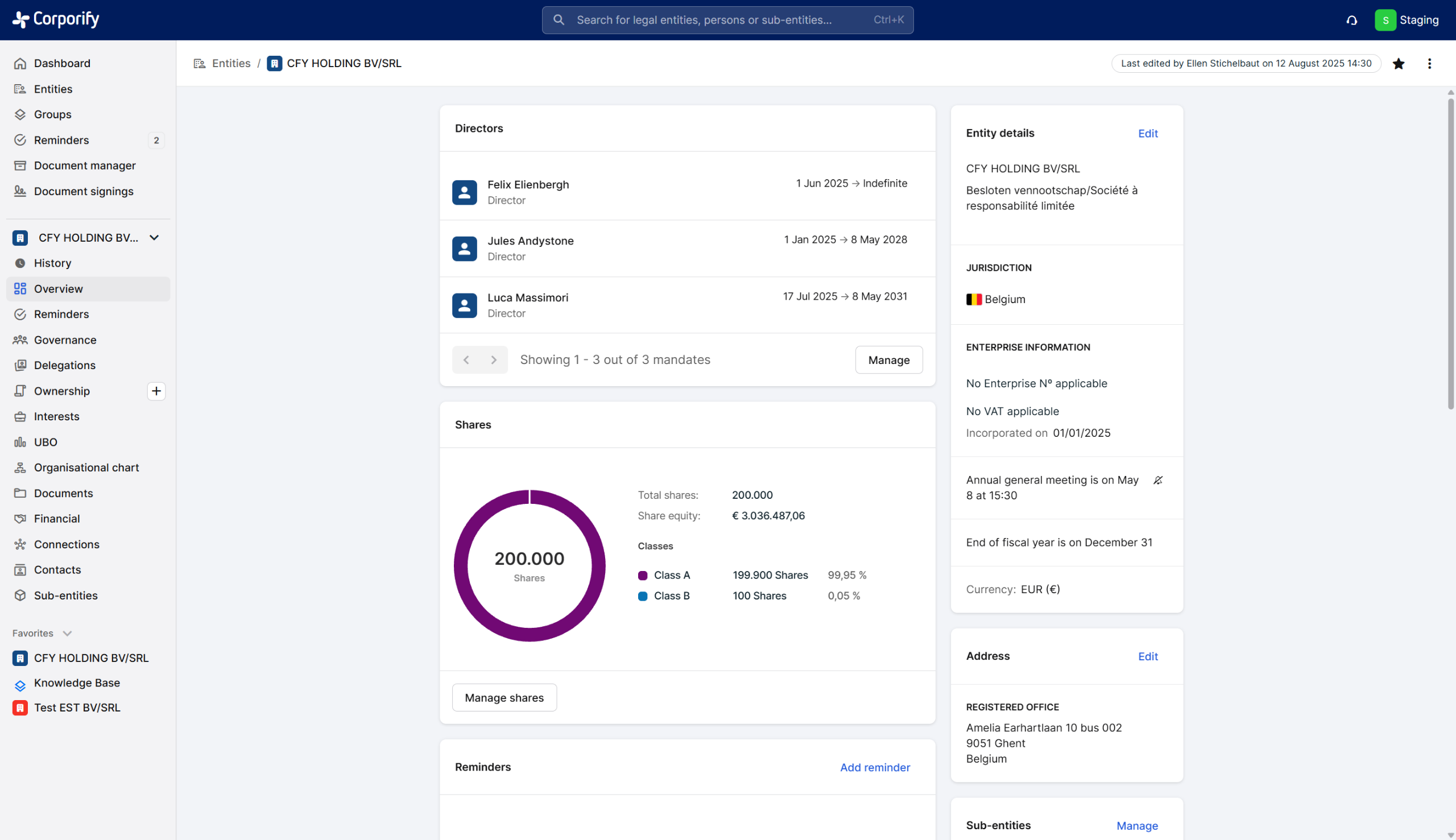Open the UBO sidebar item
The width and height of the screenshot is (1456, 840).
pos(45,442)
